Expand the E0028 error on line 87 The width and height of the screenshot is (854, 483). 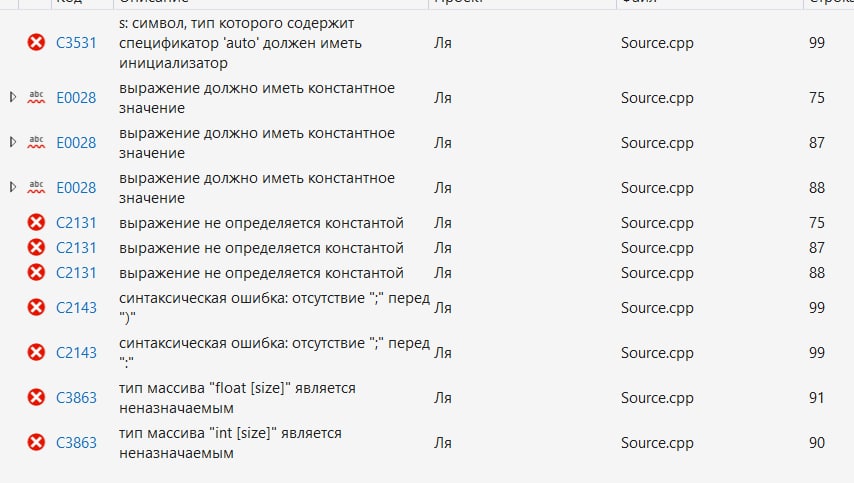(13, 142)
